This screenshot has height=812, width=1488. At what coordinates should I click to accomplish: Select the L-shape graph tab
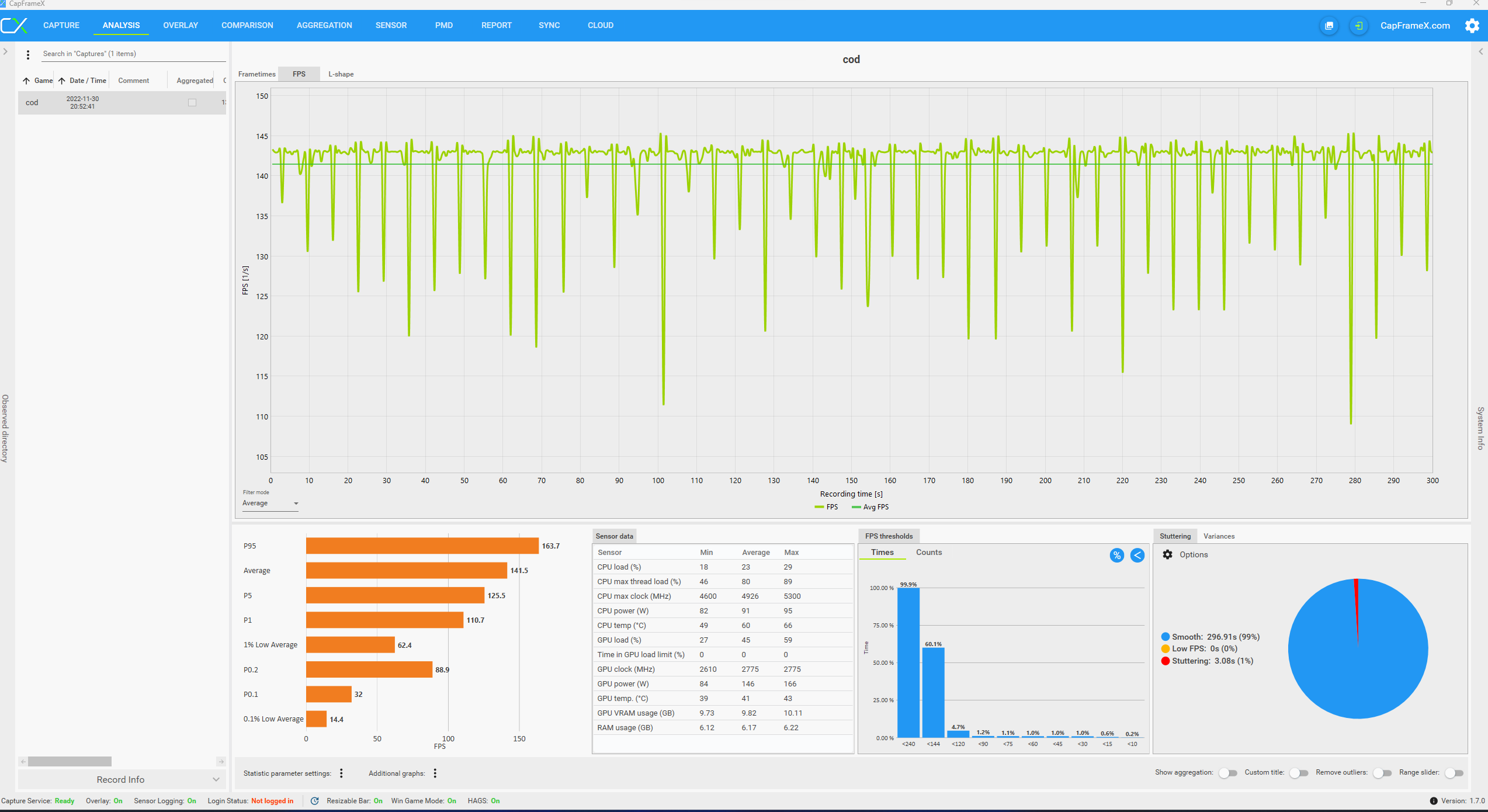341,74
